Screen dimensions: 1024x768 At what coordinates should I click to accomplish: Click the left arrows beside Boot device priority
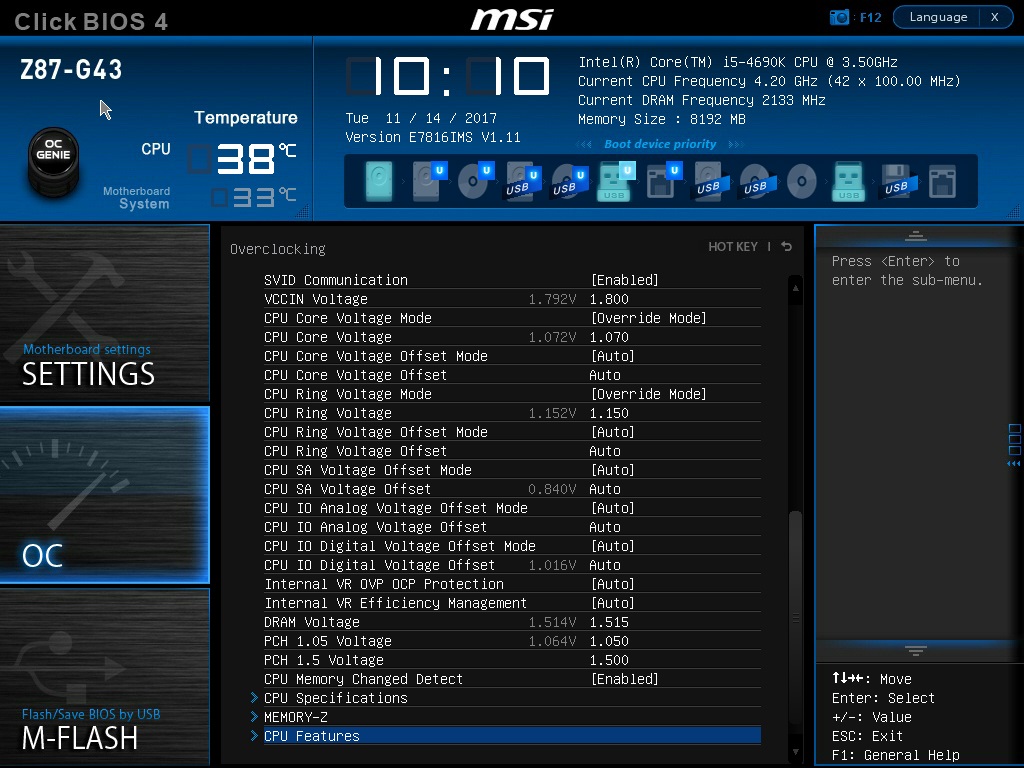[x=584, y=144]
